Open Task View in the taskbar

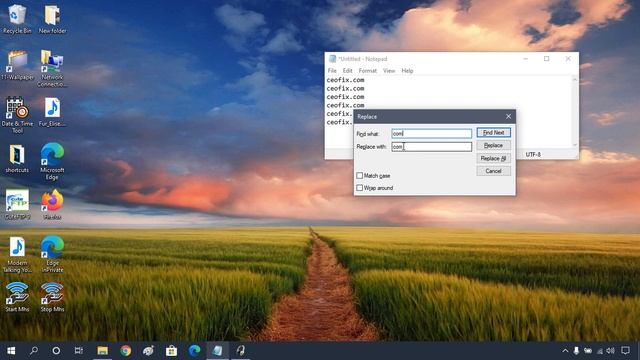[79, 351]
